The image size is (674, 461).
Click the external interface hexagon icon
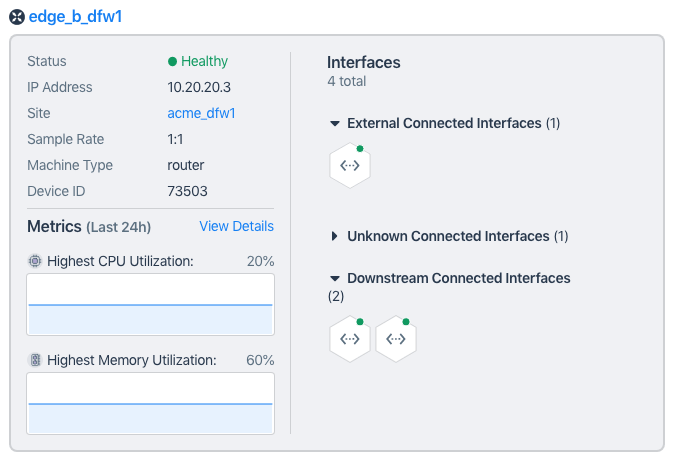[x=350, y=167]
